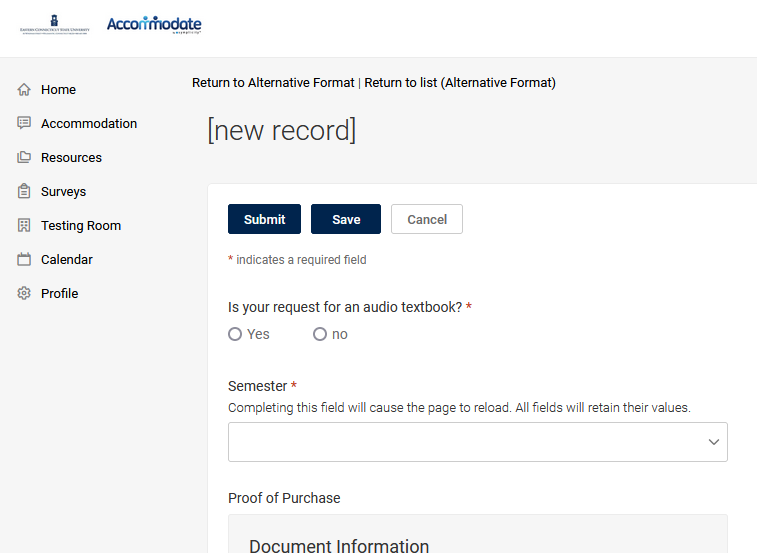
Task: Click the Surveys clipboard icon
Action: tap(24, 192)
